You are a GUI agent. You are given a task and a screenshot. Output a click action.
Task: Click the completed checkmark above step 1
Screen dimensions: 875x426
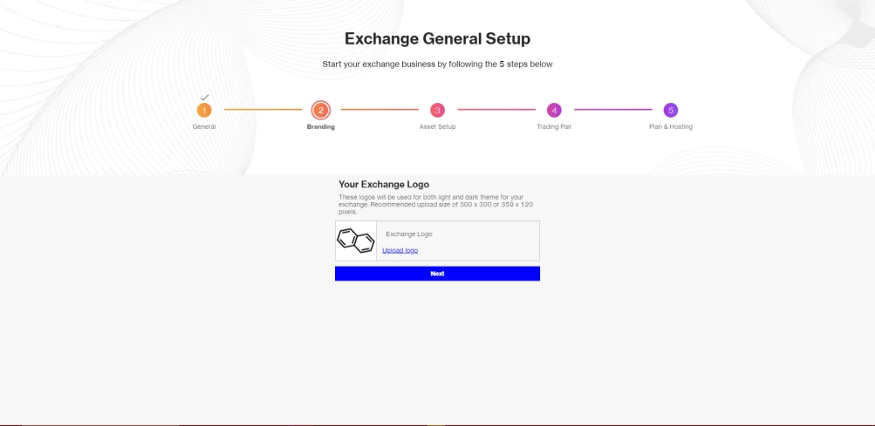point(204,97)
